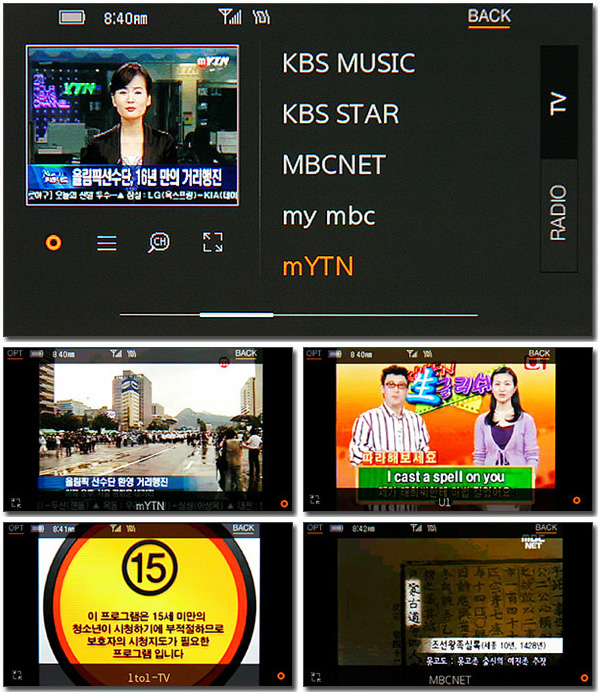
Task: Tap shrink icon on mYTN fullscreen view
Action: (x=16, y=502)
